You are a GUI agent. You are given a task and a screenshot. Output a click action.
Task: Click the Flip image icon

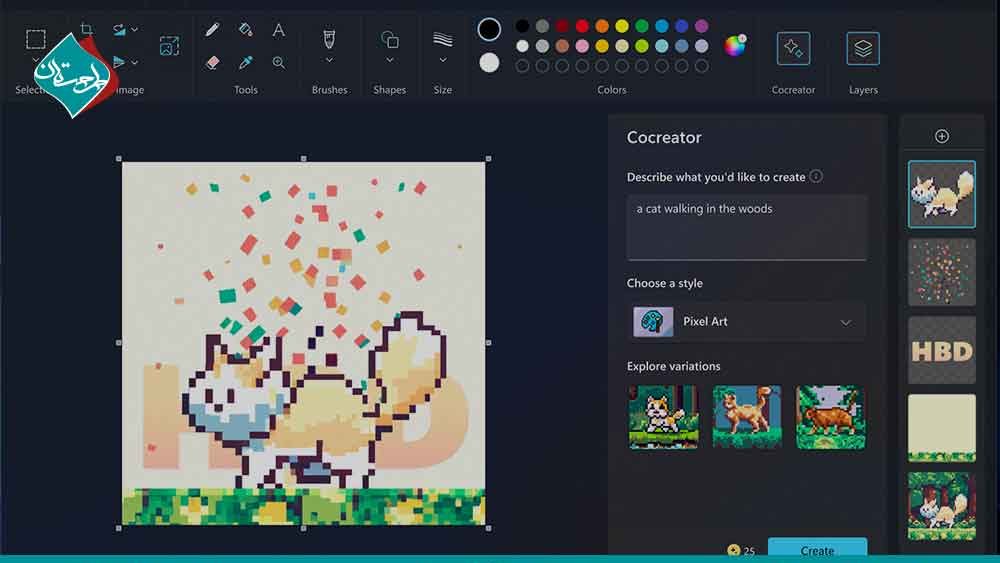coord(119,62)
